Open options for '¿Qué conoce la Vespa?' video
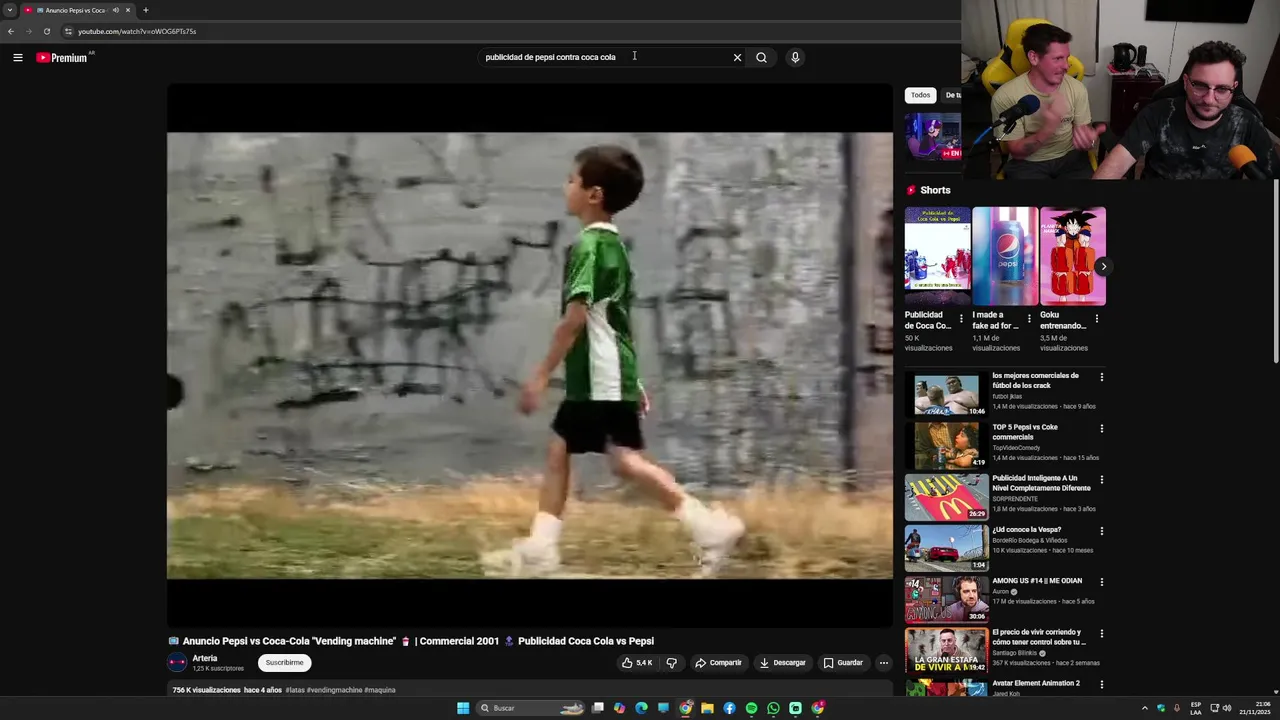Image resolution: width=1280 pixels, height=720 pixels. 1102,531
